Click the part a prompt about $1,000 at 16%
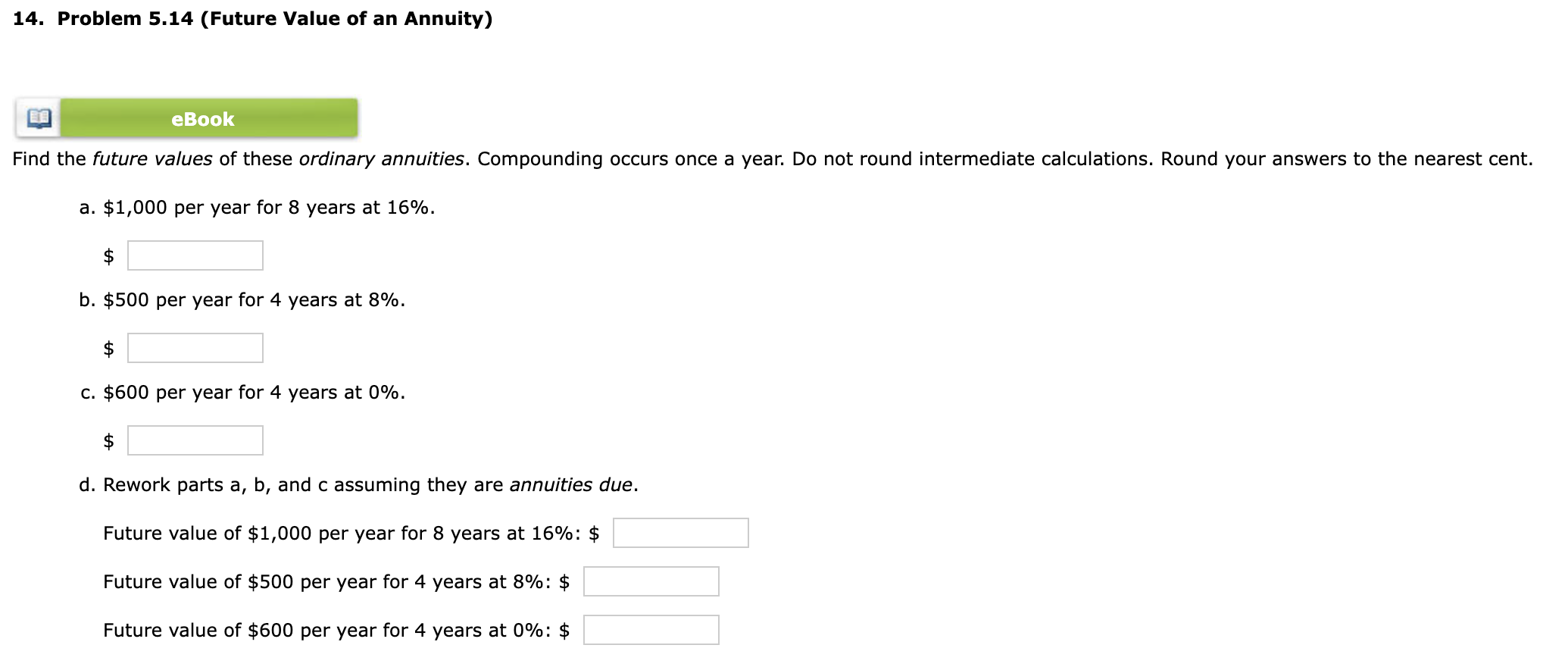Image resolution: width=1568 pixels, height=667 pixels. [256, 207]
